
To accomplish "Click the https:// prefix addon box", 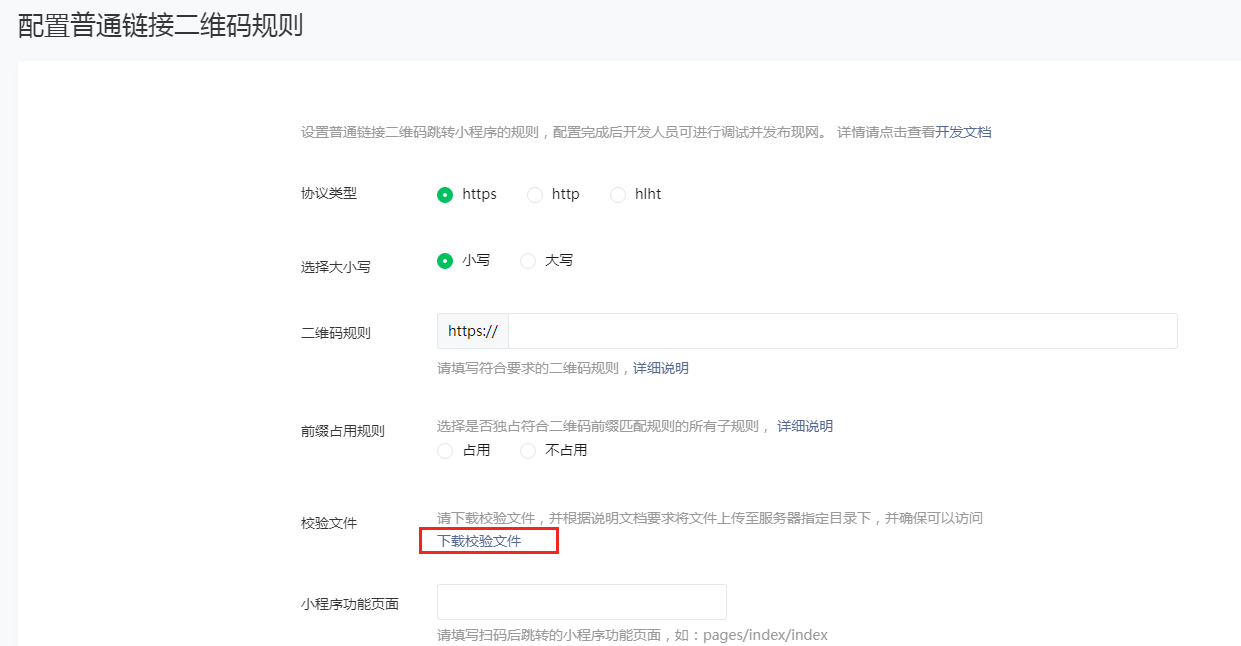I will pos(473,331).
